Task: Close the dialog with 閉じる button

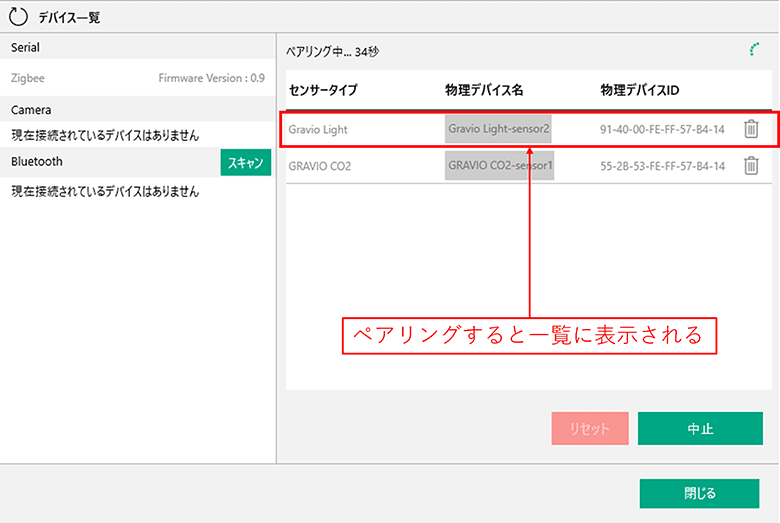Action: [699, 493]
